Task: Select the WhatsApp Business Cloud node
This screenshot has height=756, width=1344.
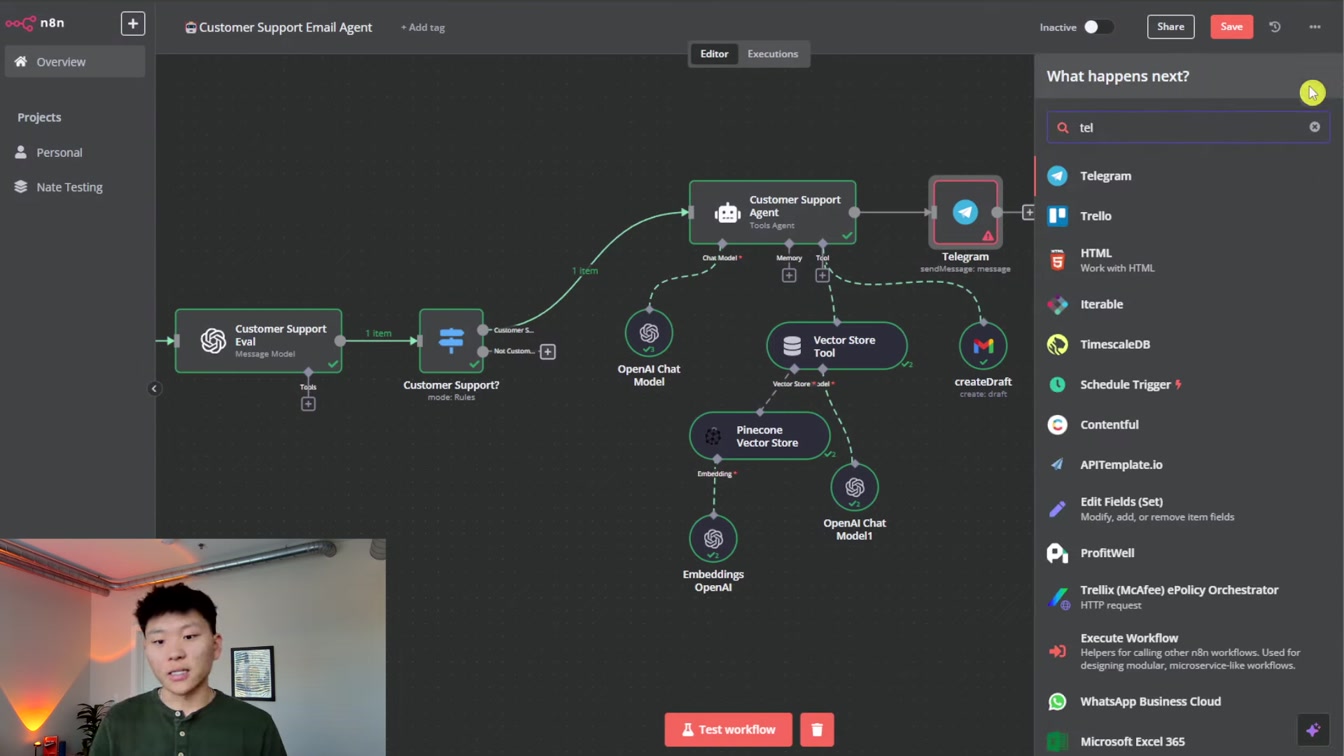Action: (x=1189, y=701)
